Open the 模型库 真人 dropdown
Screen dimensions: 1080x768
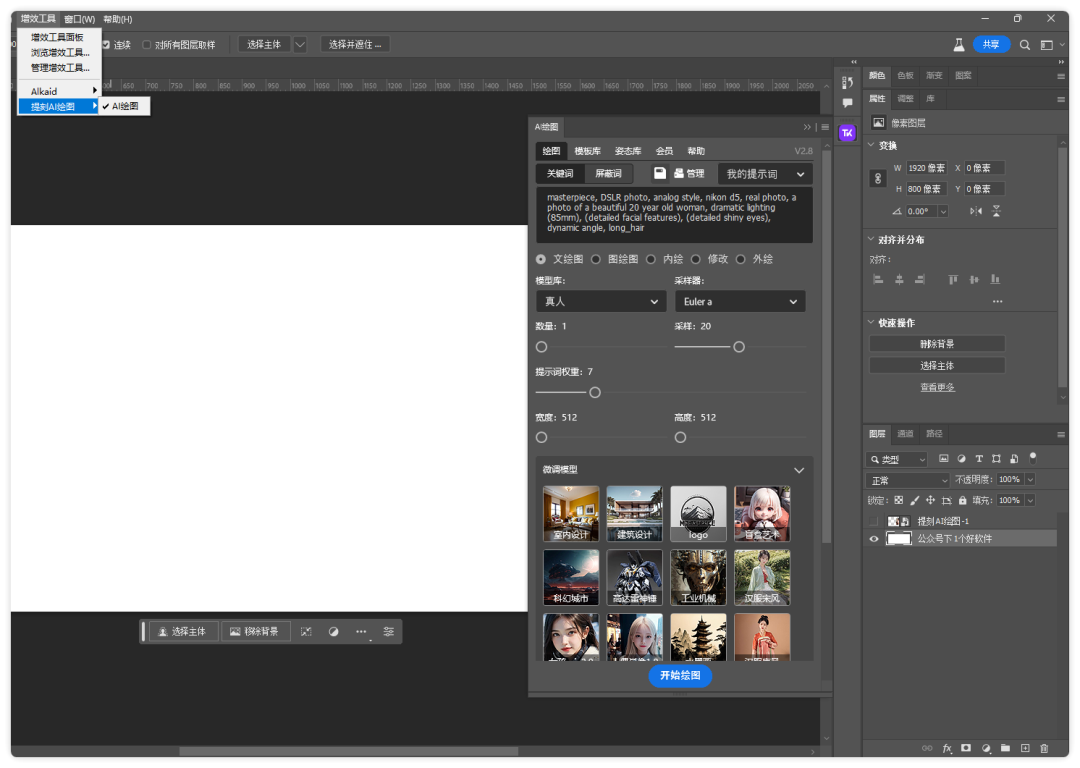pyautogui.click(x=600, y=301)
